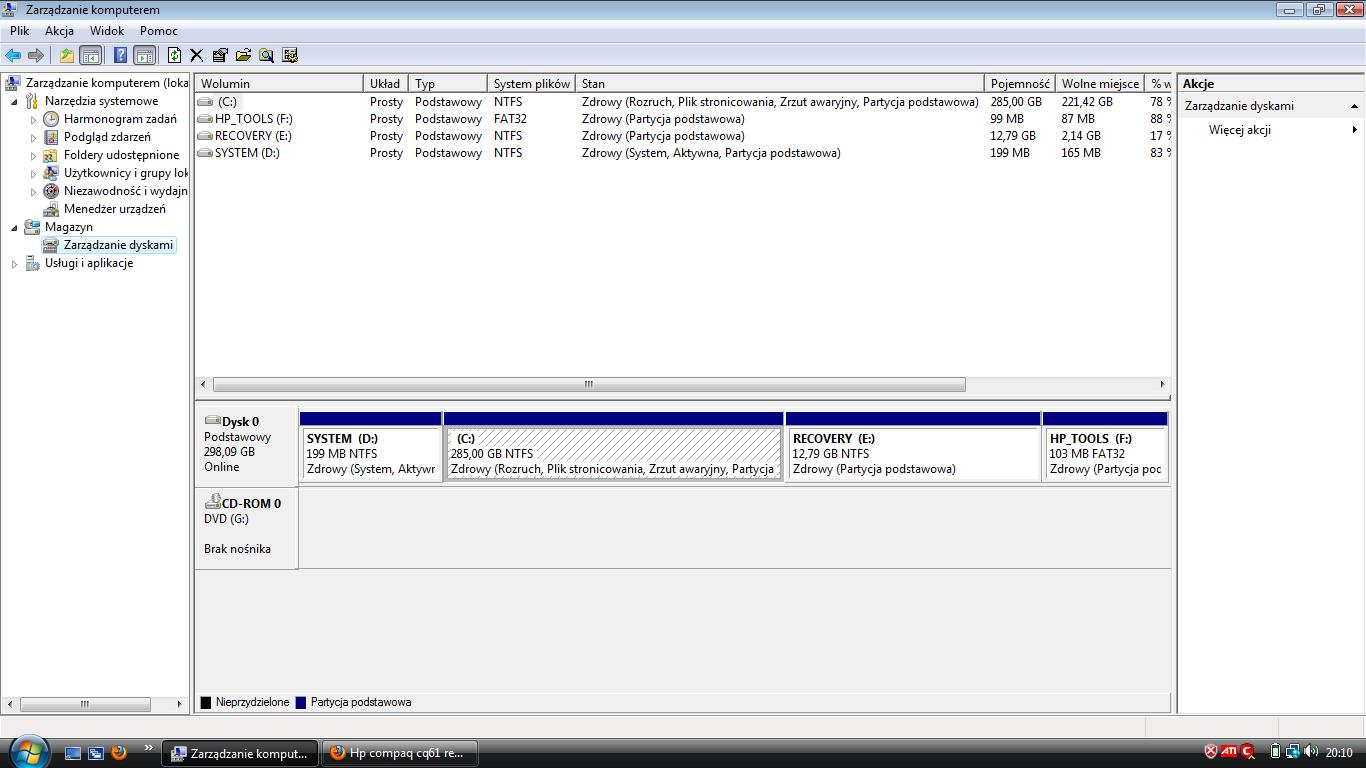1366x768 pixels.
Task: Open Akcja menu
Action: [59, 31]
